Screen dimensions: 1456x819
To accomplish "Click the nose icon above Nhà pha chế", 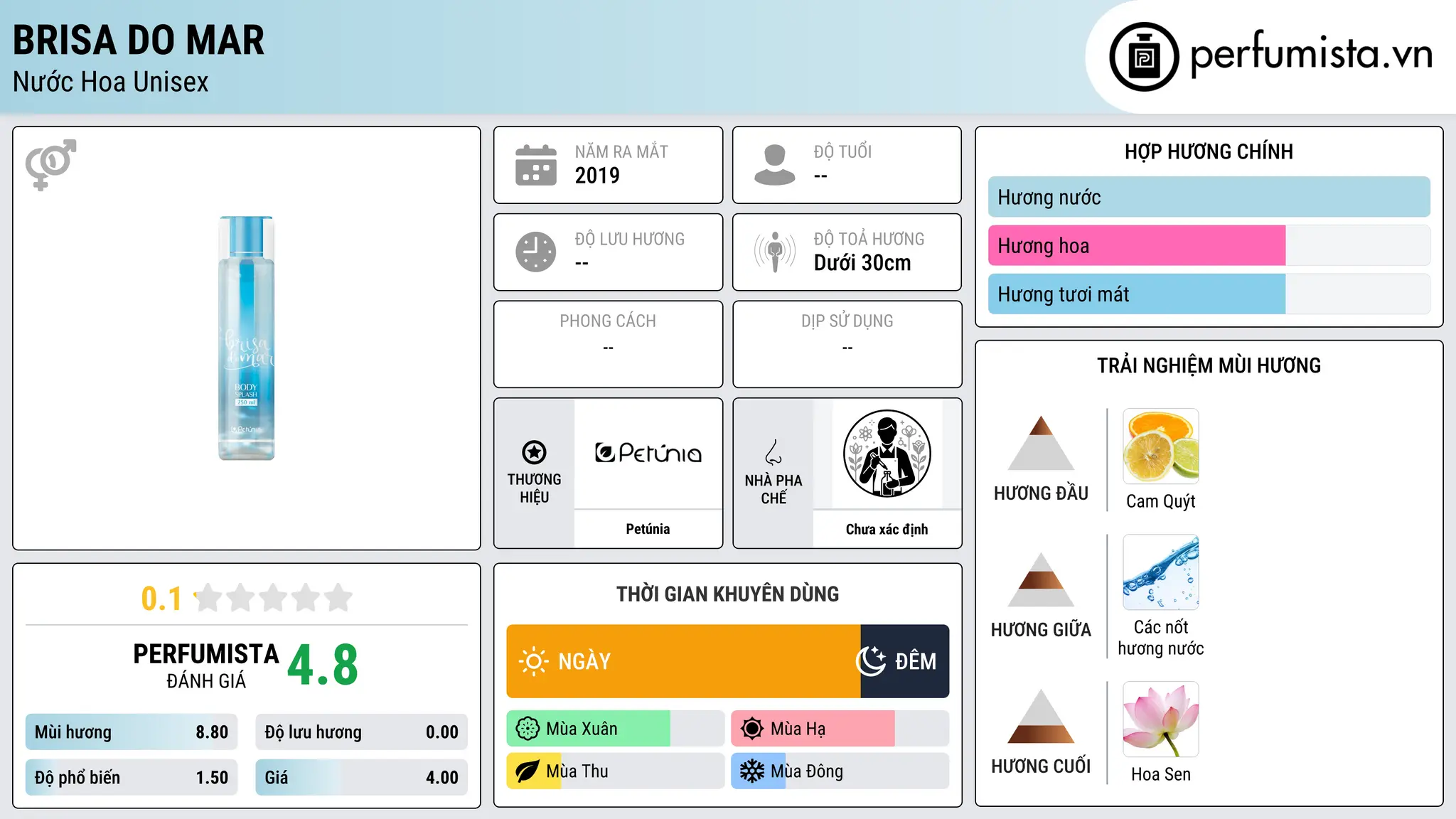I will [773, 452].
